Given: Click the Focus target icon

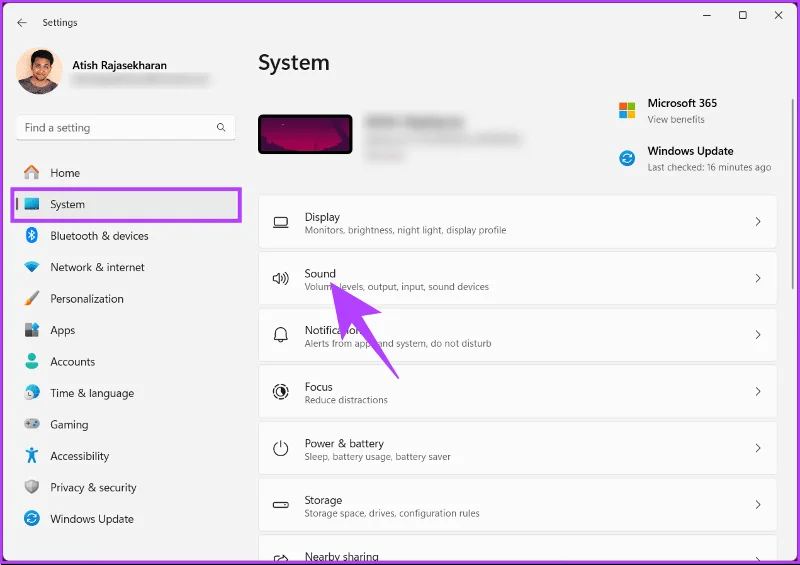Looking at the screenshot, I should [x=281, y=391].
